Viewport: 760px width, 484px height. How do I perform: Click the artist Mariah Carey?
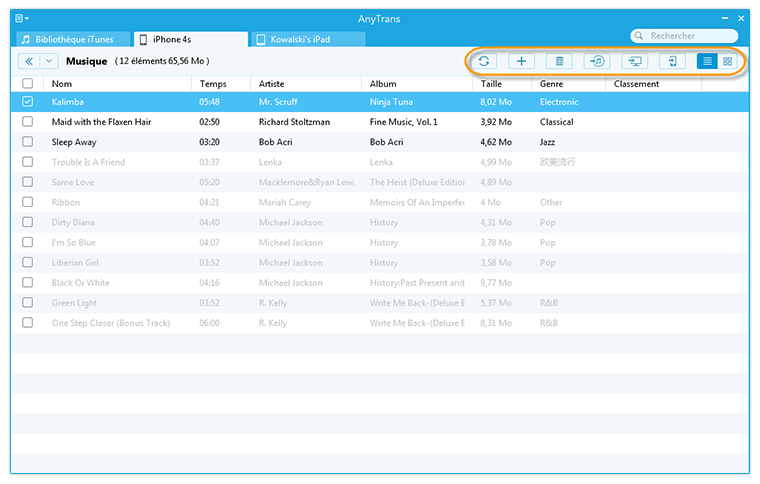coord(285,203)
